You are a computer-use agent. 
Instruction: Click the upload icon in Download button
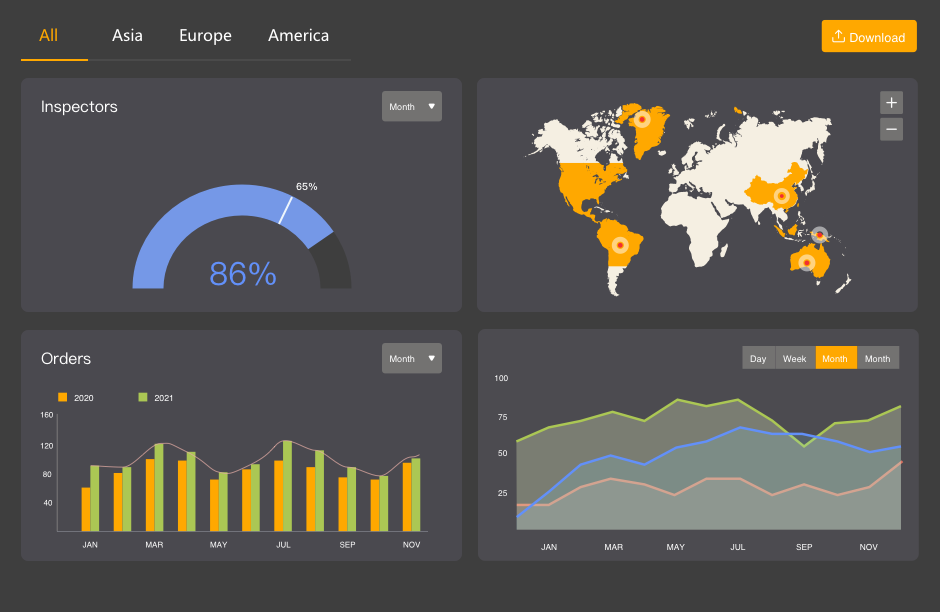(x=838, y=37)
